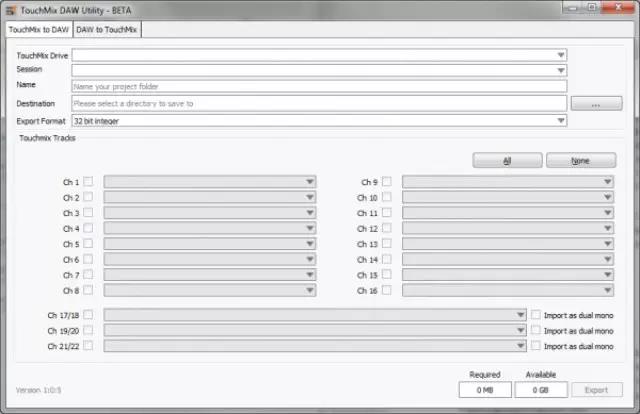Open the Ch 15 track dropdown
The height and width of the screenshot is (414, 640).
[x=508, y=275]
